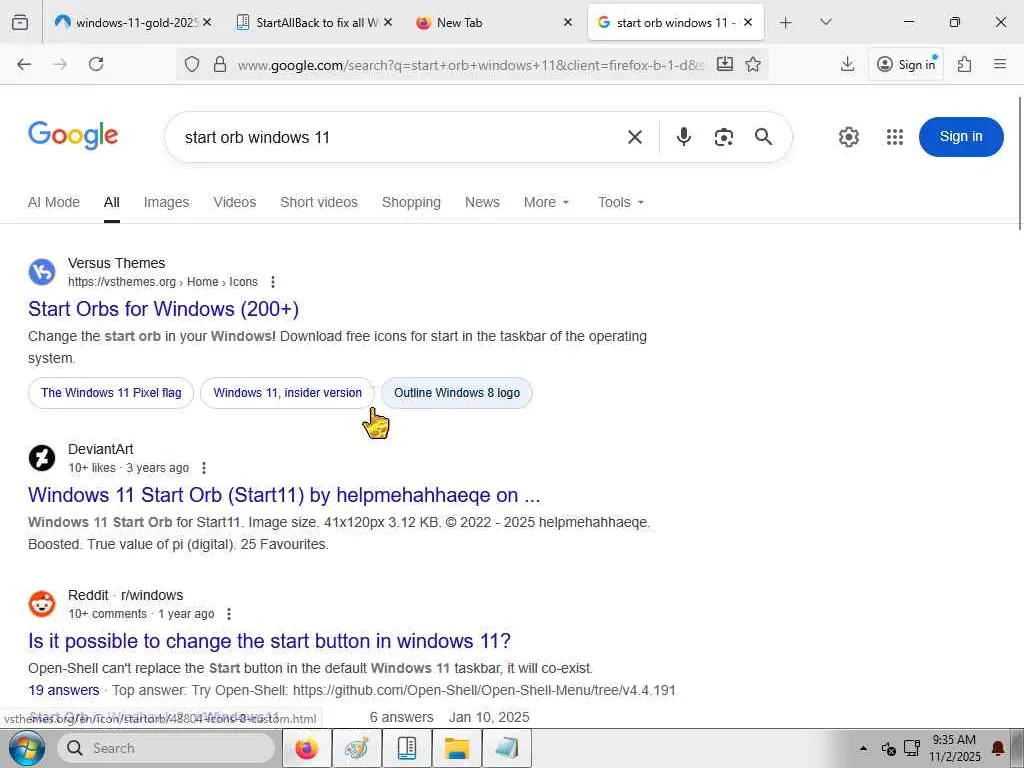
Task: Open the Downloads panel icon
Action: (847, 64)
